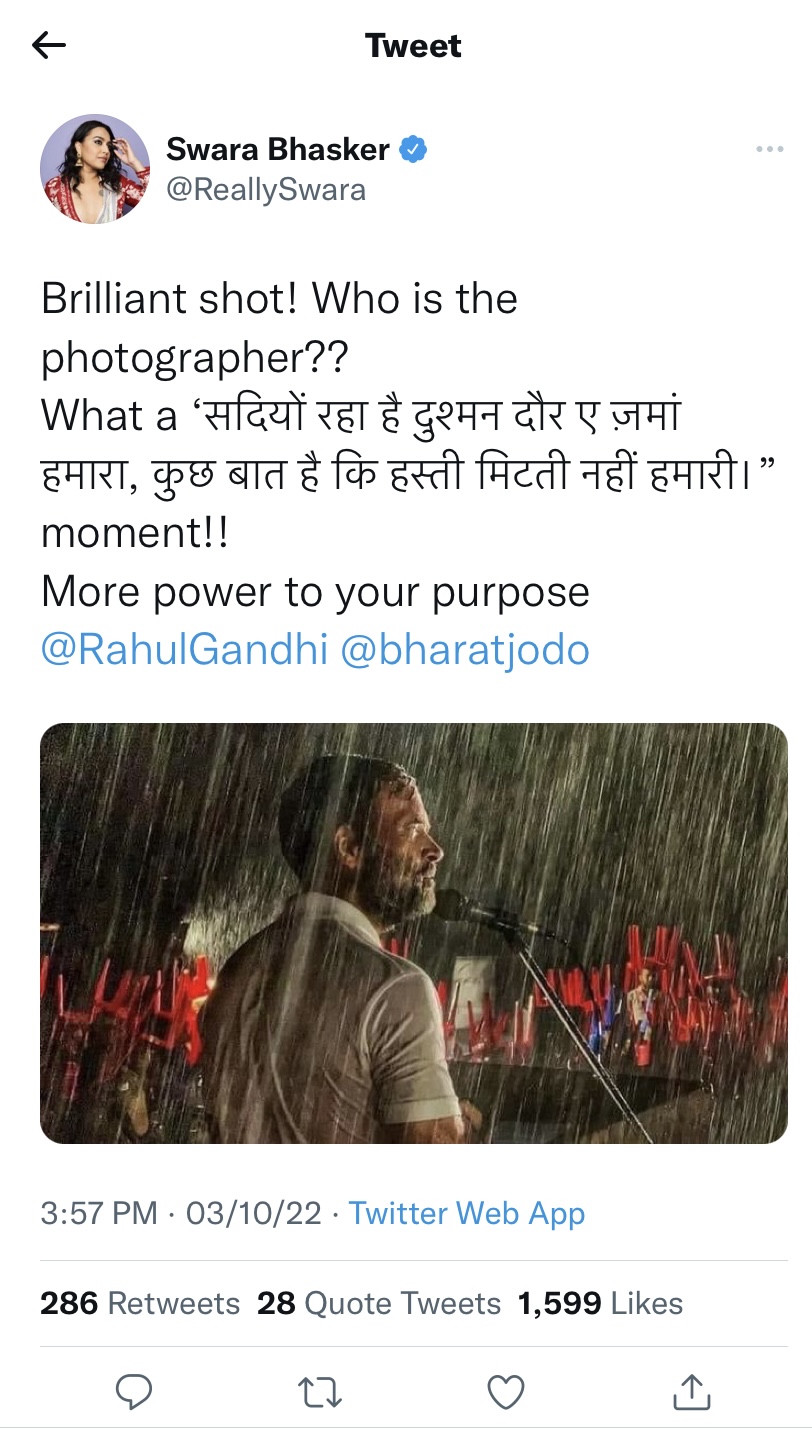Visit the @bharatjodo mention

[x=465, y=650]
